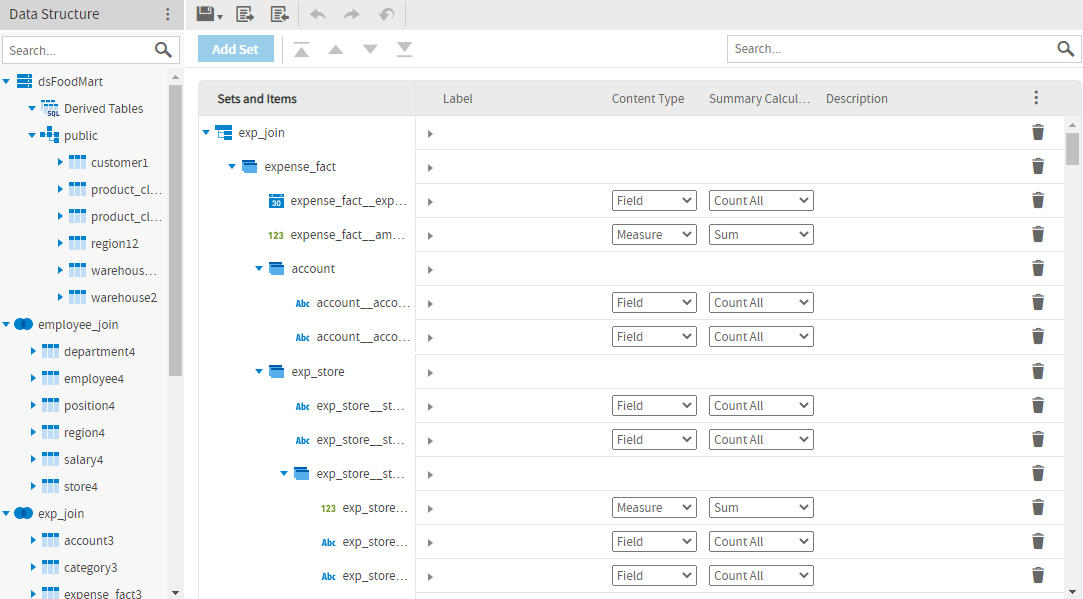This screenshot has width=1083, height=599.
Task: Select the category3 table
Action: (x=90, y=567)
